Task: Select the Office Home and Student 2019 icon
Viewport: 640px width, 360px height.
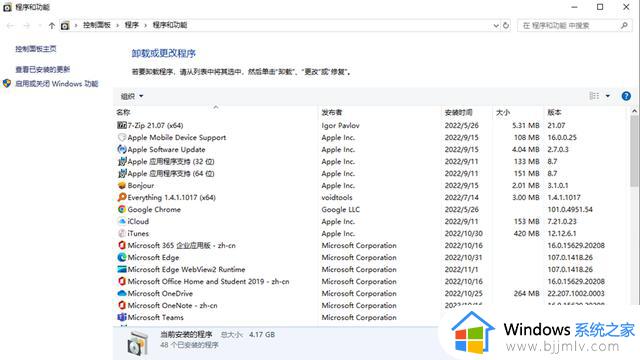Action: (122, 281)
